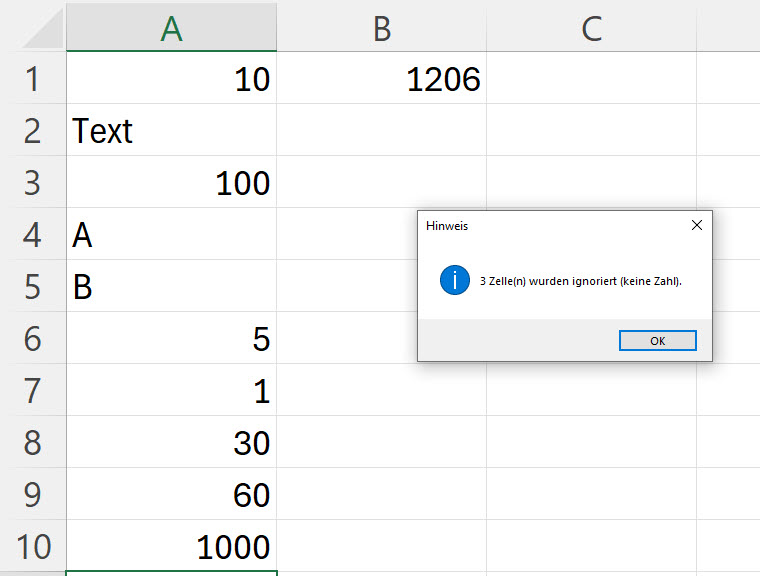Click the blue info icon in dialog
Viewport: 760px width, 576px height.
[x=455, y=281]
